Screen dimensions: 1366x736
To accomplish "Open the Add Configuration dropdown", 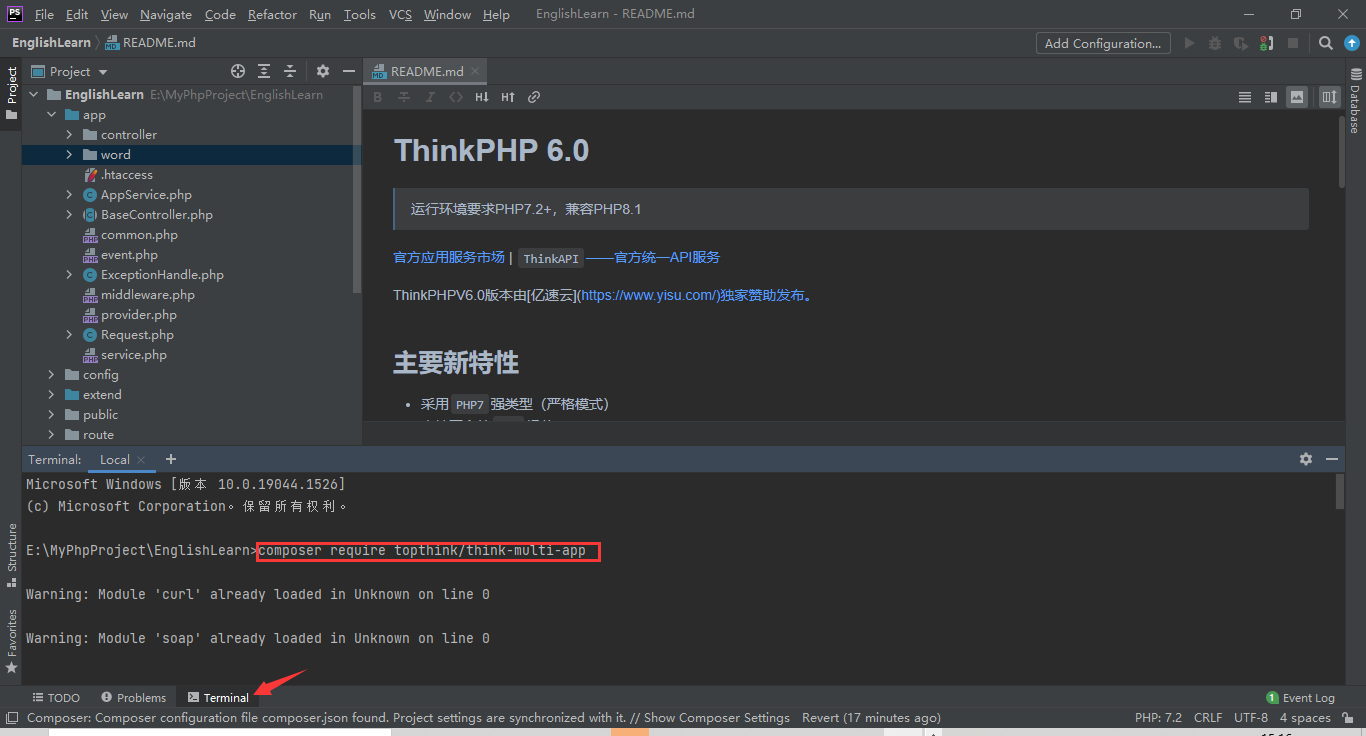I will click(1102, 43).
